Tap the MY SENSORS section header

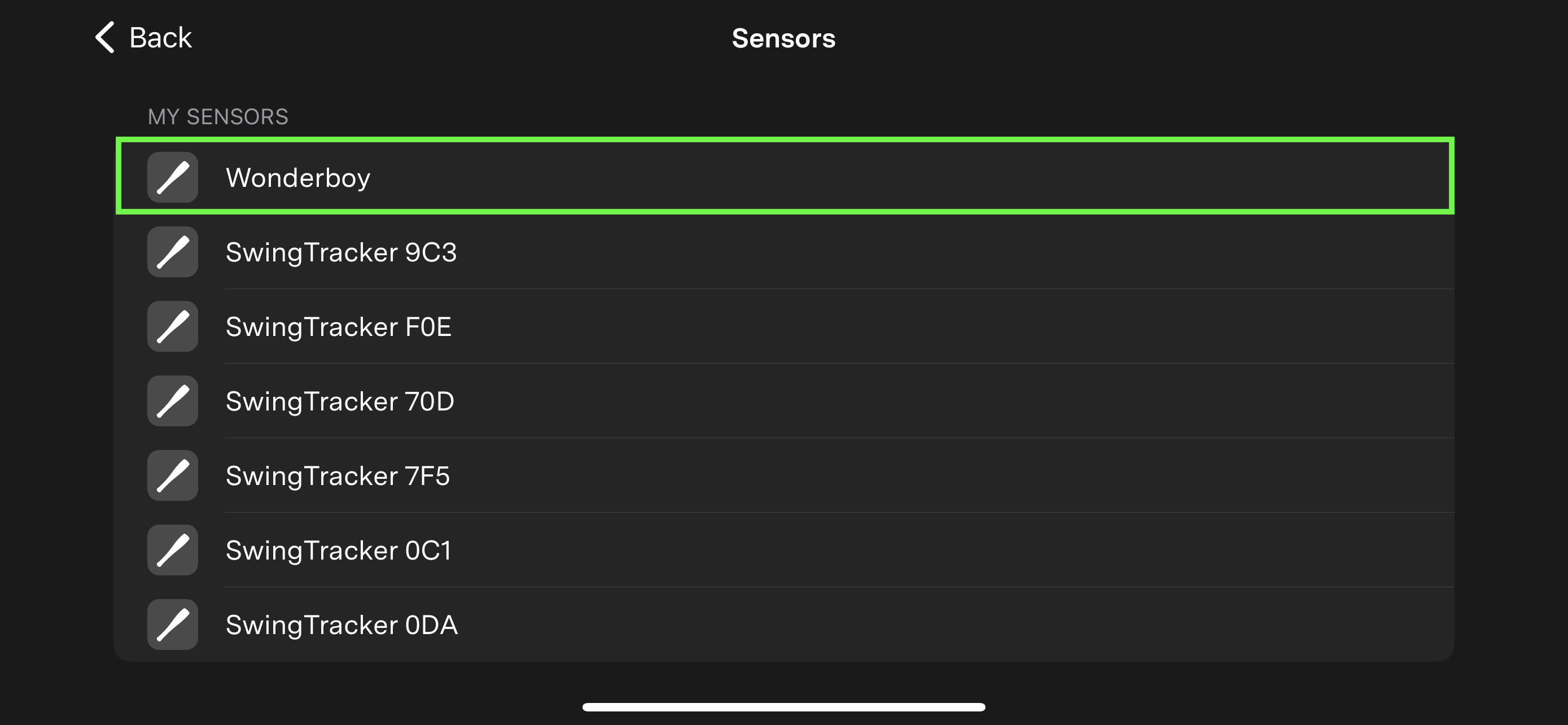218,116
